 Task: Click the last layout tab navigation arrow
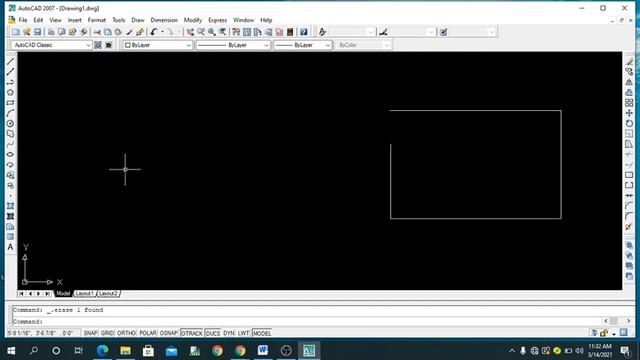click(47, 293)
